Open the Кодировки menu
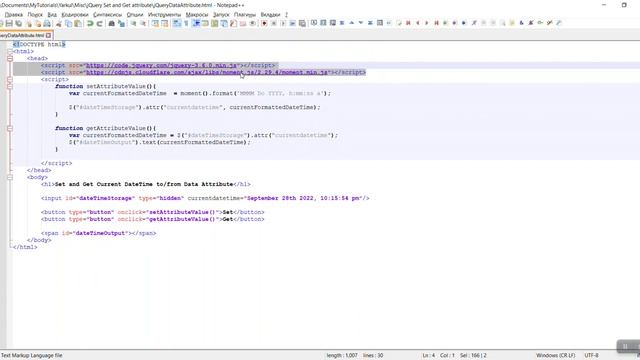Image resolution: width=640 pixels, height=360 pixels. tap(75, 14)
